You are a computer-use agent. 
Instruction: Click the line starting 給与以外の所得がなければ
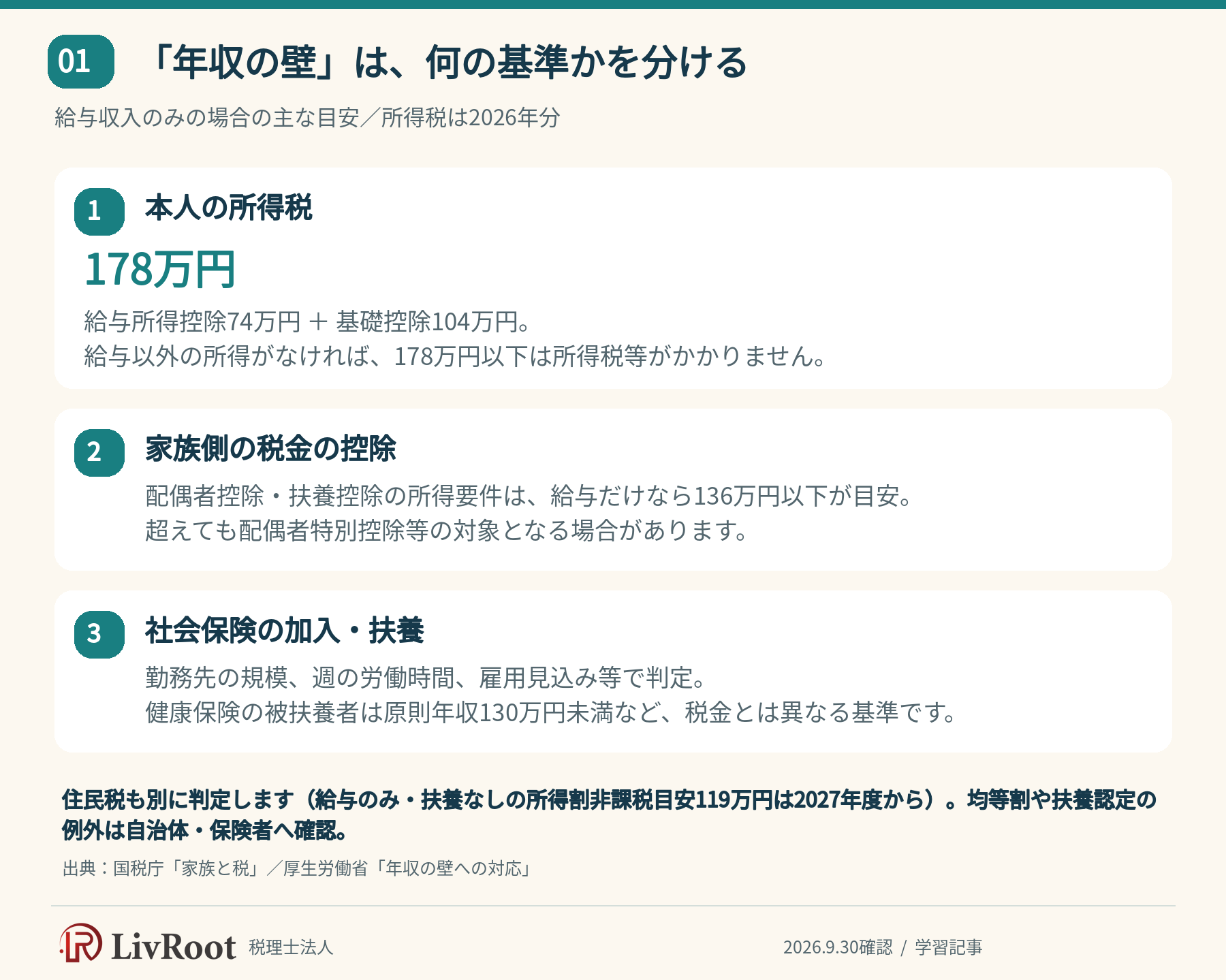pyautogui.click(x=456, y=356)
